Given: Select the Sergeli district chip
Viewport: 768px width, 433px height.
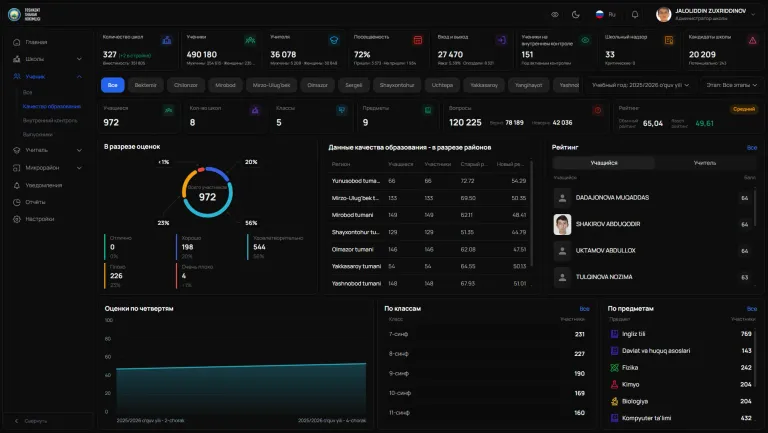Looking at the screenshot, I should (x=354, y=85).
